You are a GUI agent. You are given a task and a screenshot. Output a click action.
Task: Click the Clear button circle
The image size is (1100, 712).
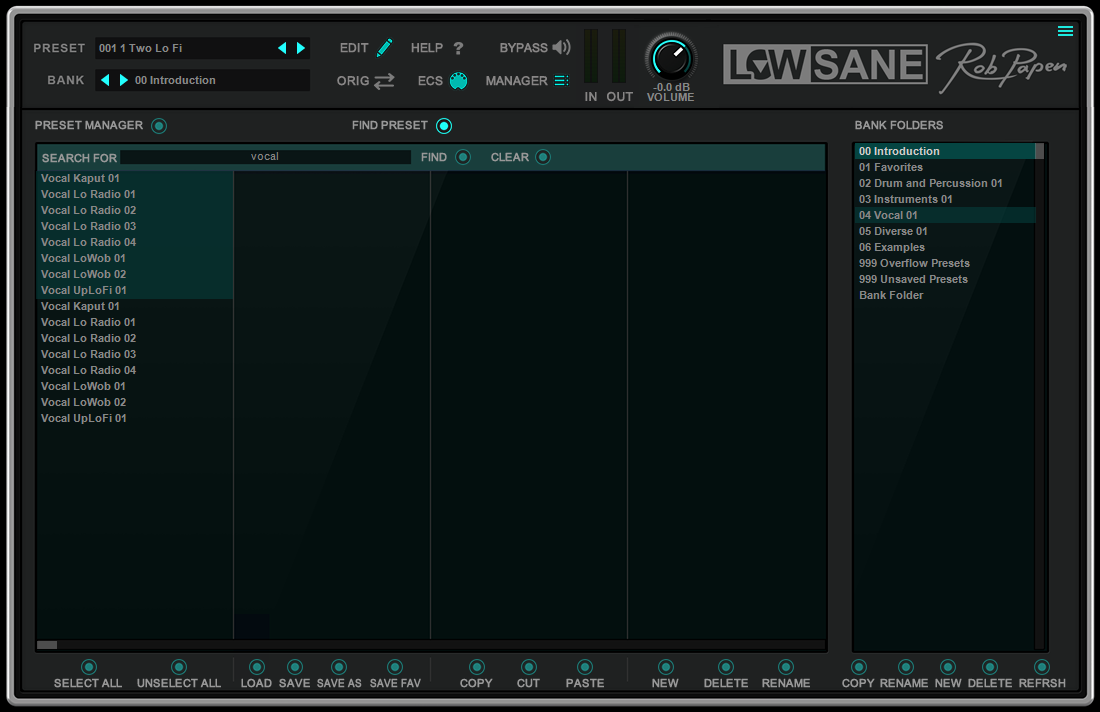pos(543,157)
